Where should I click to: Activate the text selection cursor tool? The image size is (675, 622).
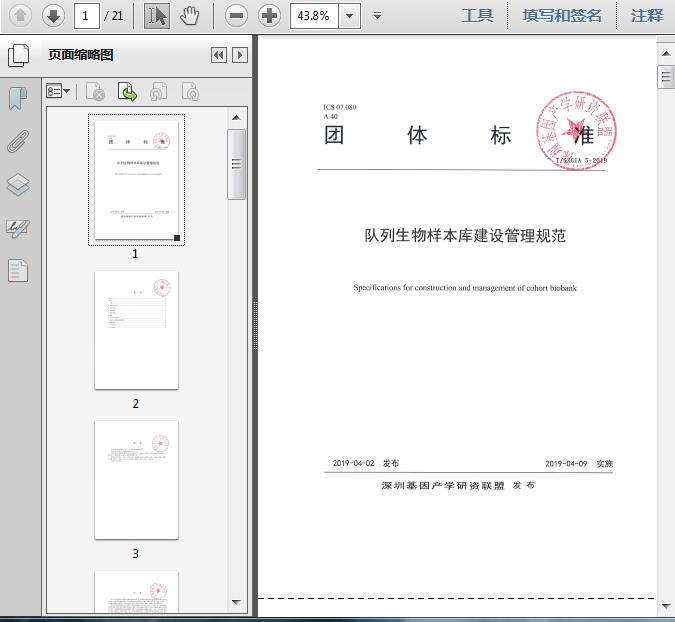(157, 16)
